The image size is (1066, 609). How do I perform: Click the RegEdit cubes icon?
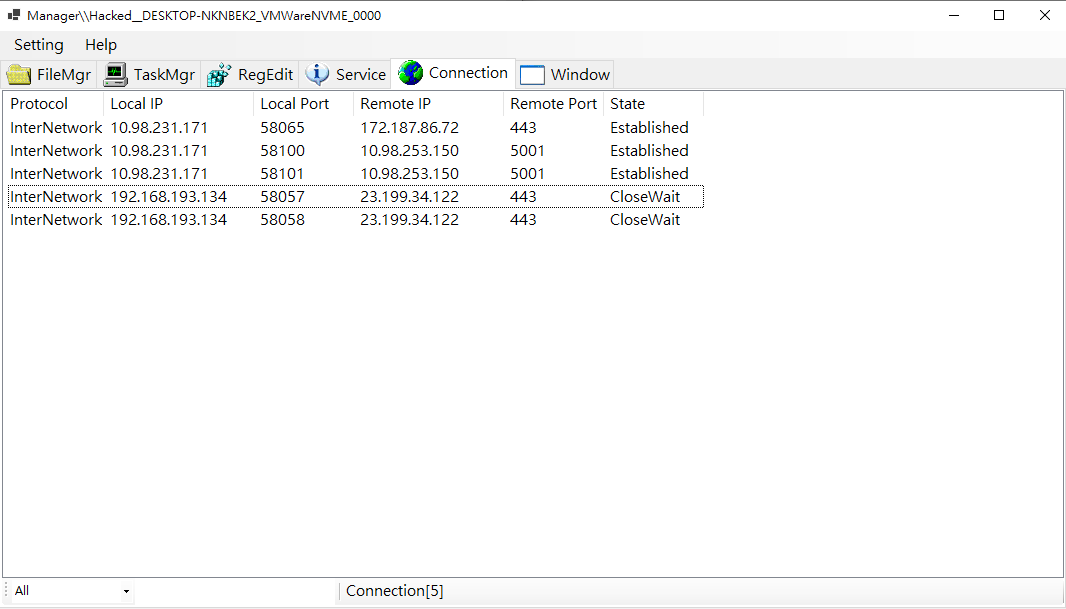click(219, 75)
